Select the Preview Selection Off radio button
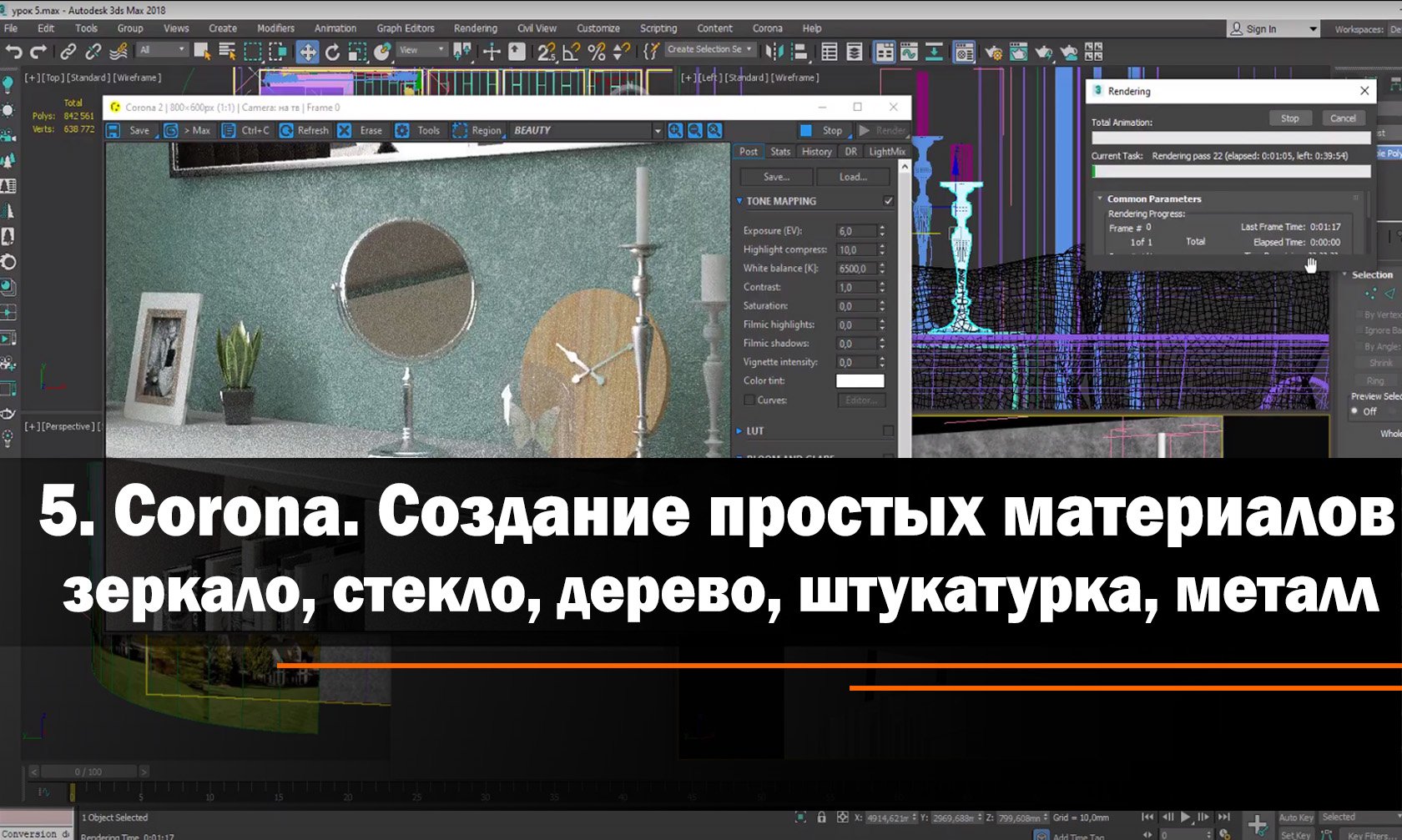The height and width of the screenshot is (840, 1402). 1354,411
